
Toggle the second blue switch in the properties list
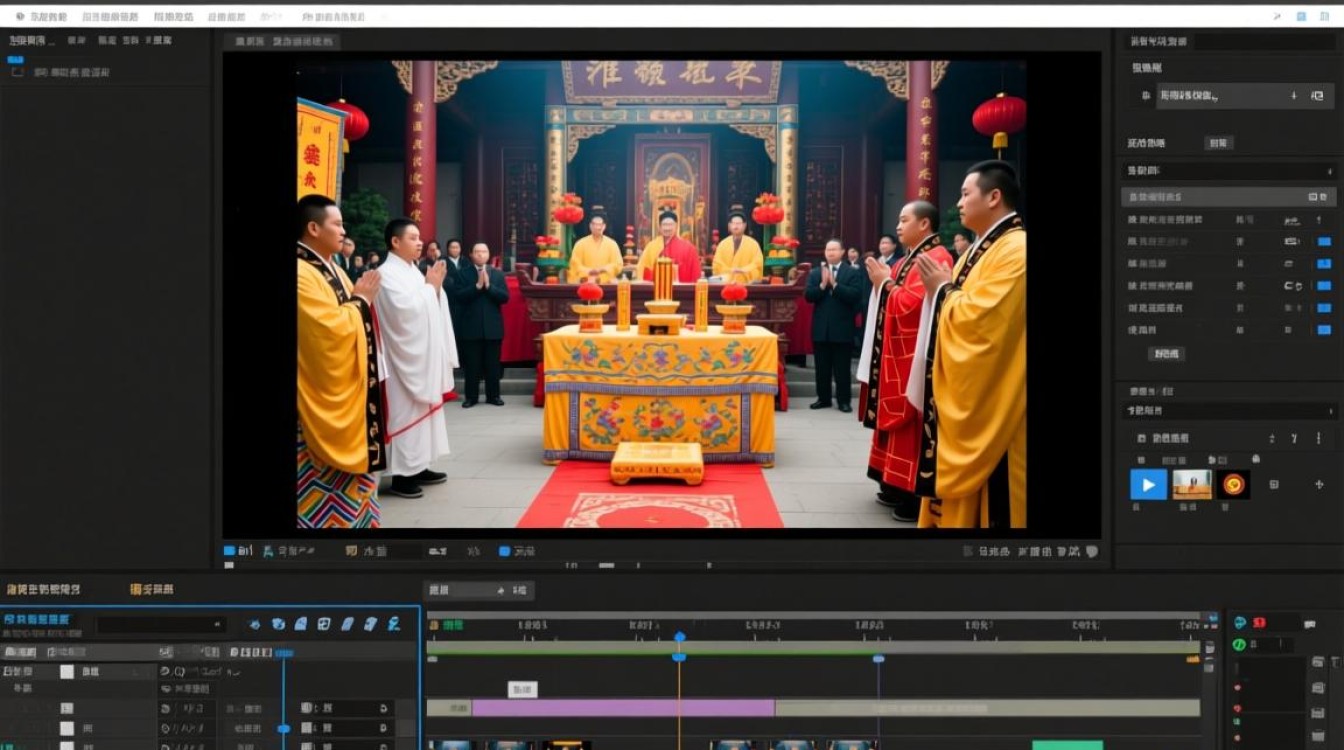[1324, 263]
